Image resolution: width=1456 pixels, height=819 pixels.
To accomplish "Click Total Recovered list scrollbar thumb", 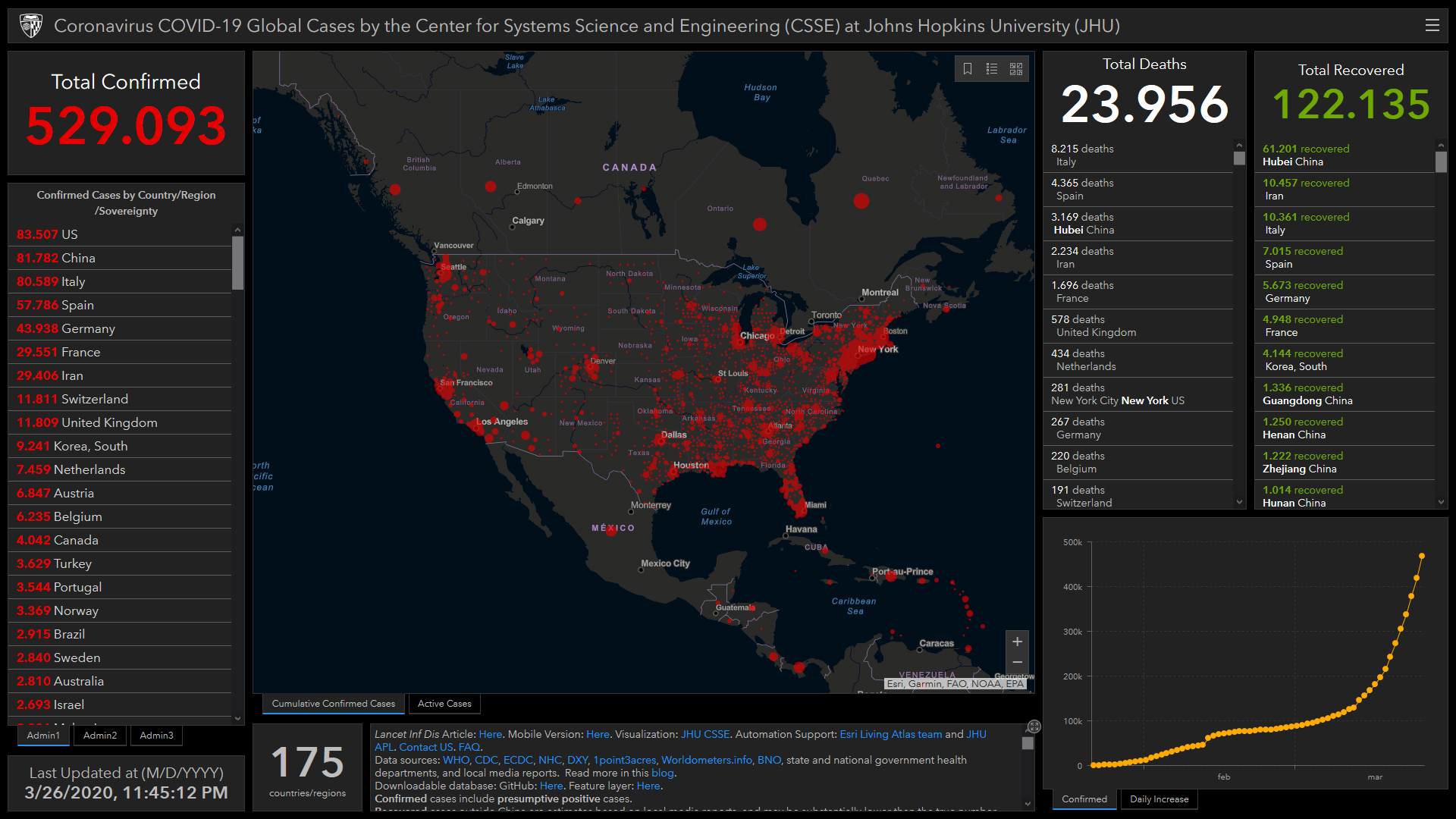I will coord(1441,162).
